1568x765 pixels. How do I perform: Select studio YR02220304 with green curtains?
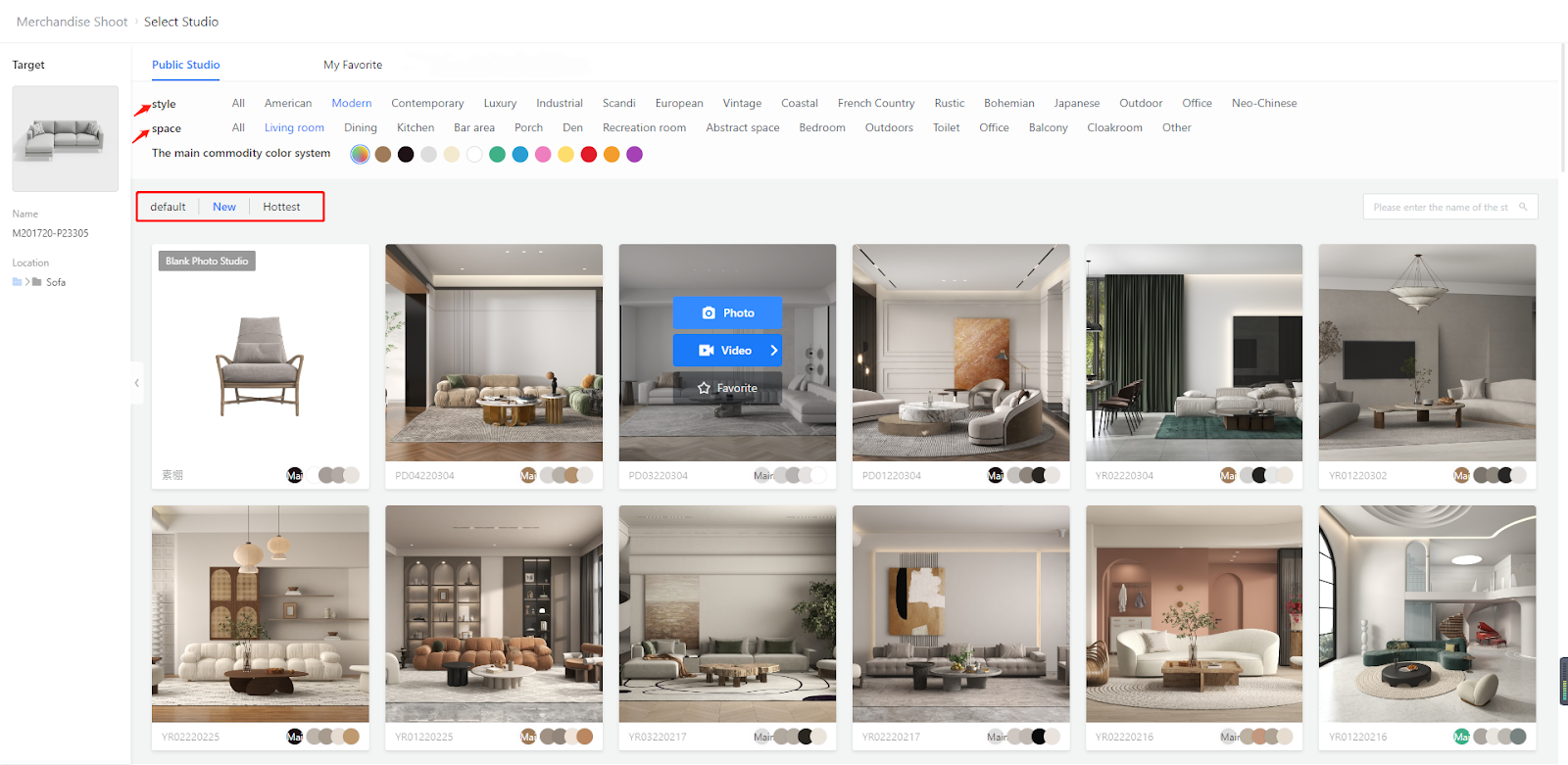[1195, 353]
